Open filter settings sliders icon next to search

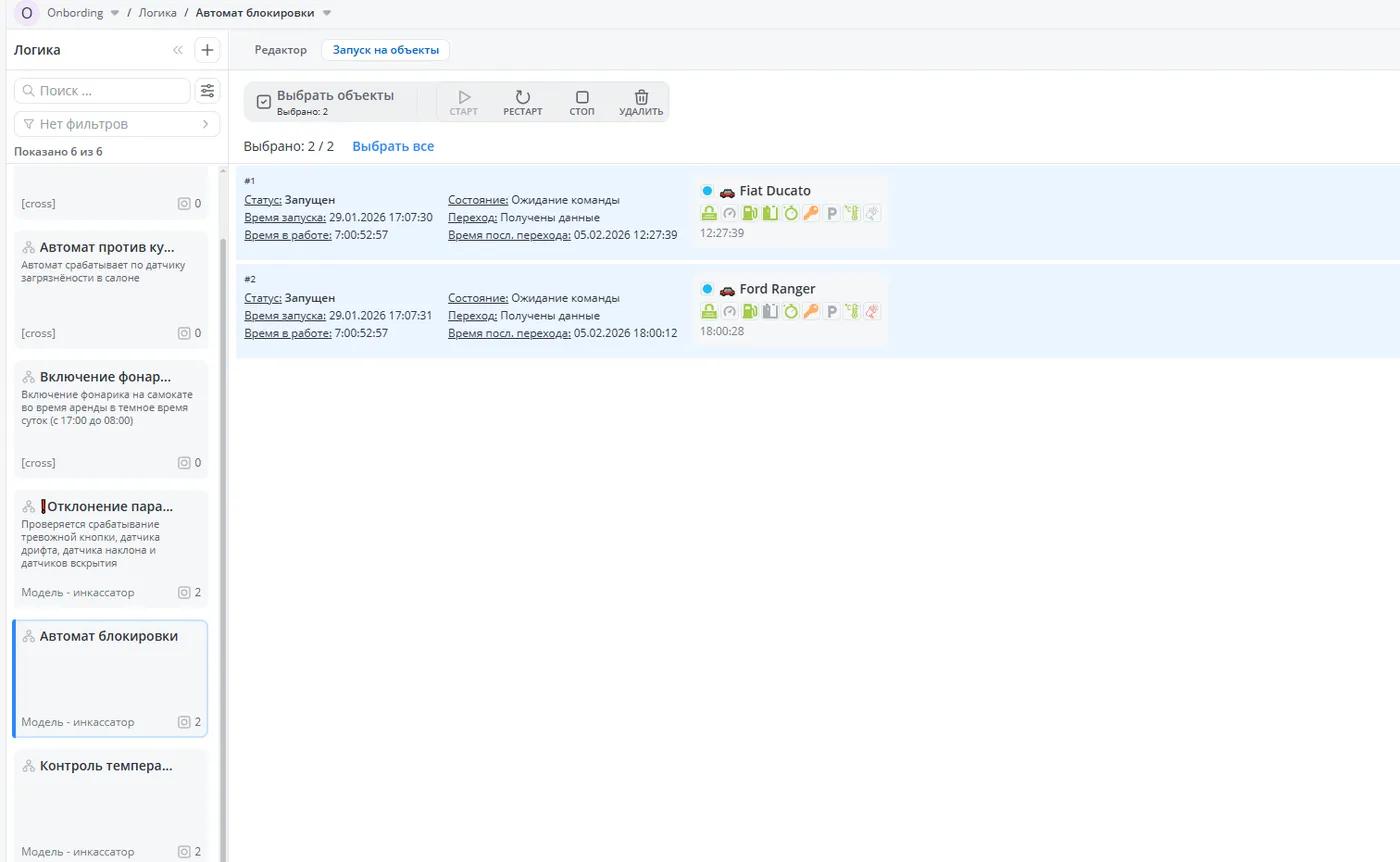(207, 91)
